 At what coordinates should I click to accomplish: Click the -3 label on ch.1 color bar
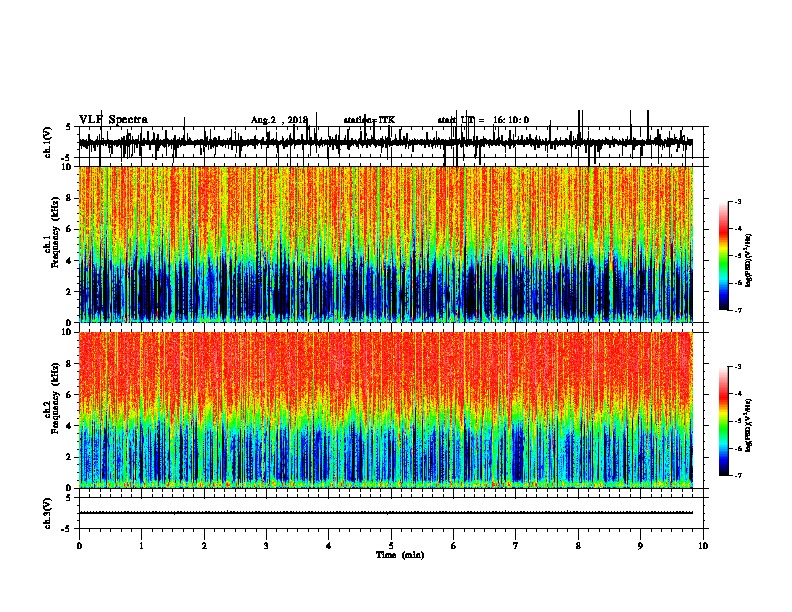click(738, 201)
